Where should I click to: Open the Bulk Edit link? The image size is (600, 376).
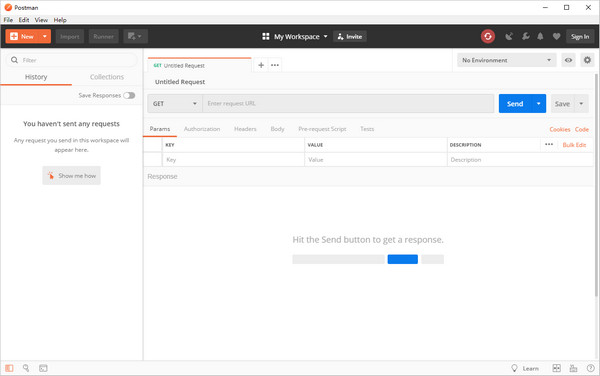click(574, 145)
